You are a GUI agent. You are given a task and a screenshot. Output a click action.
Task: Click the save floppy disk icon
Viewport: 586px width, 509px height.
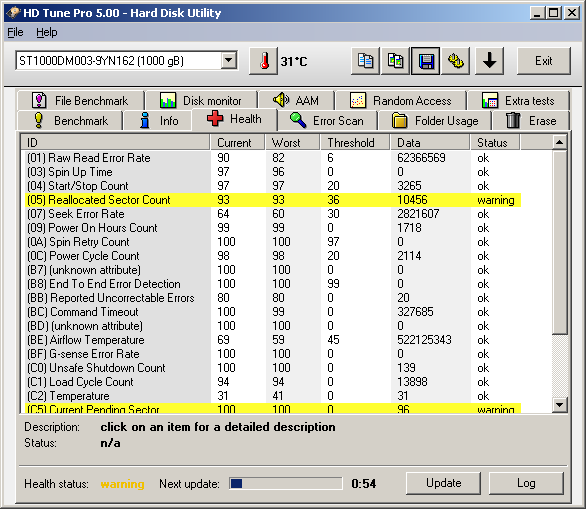(x=425, y=61)
